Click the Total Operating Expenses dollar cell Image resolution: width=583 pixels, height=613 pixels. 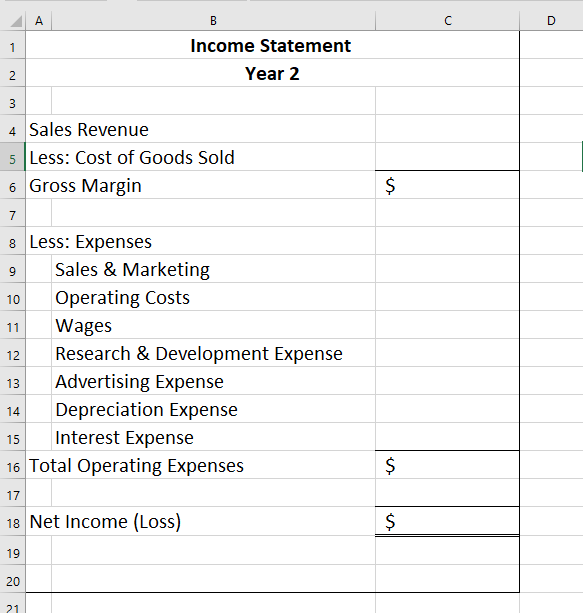coord(448,465)
